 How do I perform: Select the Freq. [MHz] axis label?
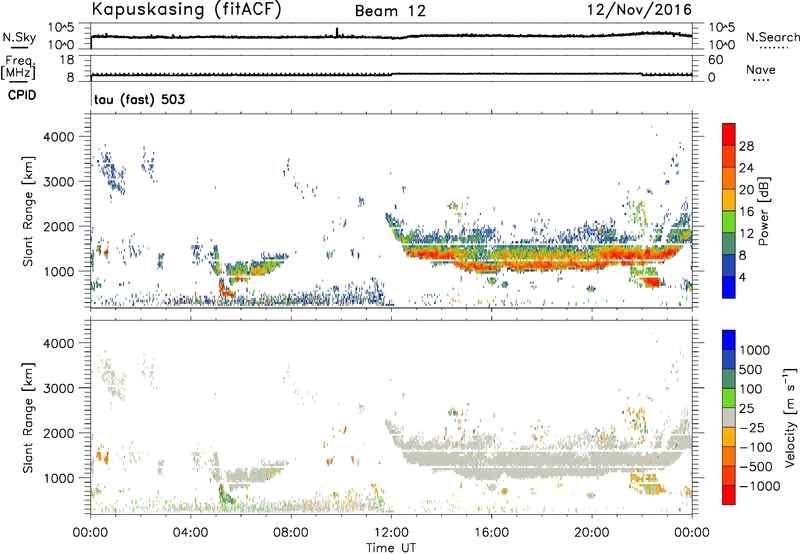[18, 67]
